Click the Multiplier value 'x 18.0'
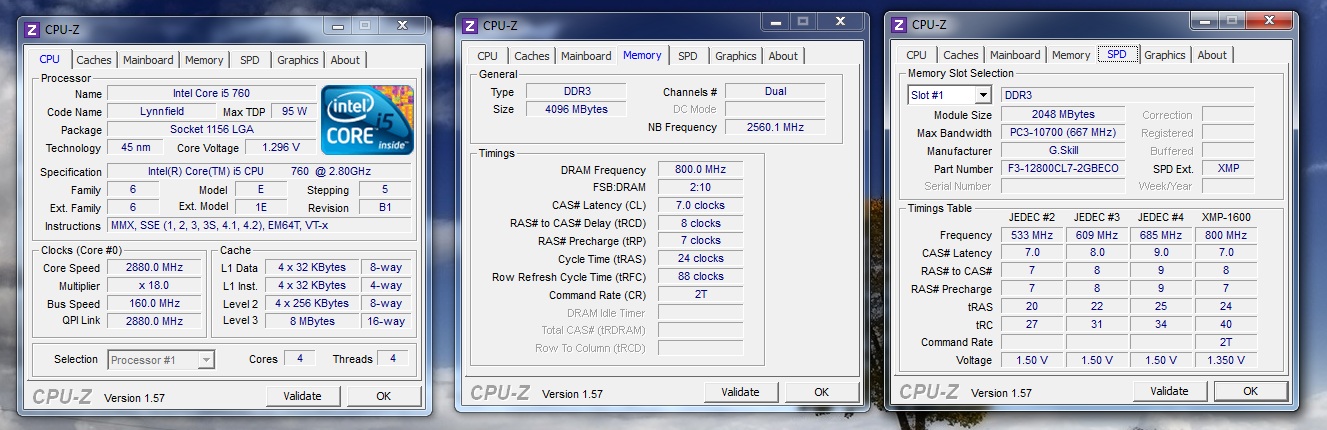 155,286
